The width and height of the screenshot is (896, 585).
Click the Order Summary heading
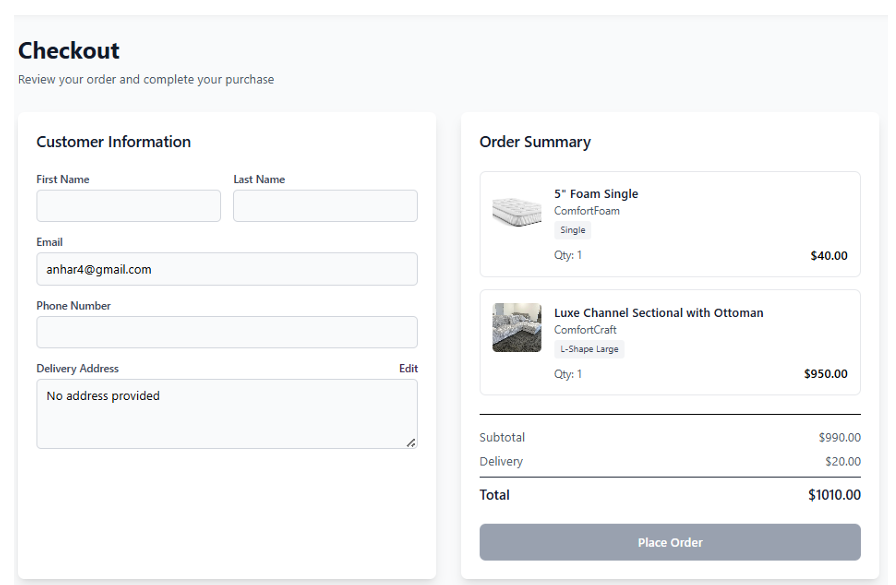(535, 142)
